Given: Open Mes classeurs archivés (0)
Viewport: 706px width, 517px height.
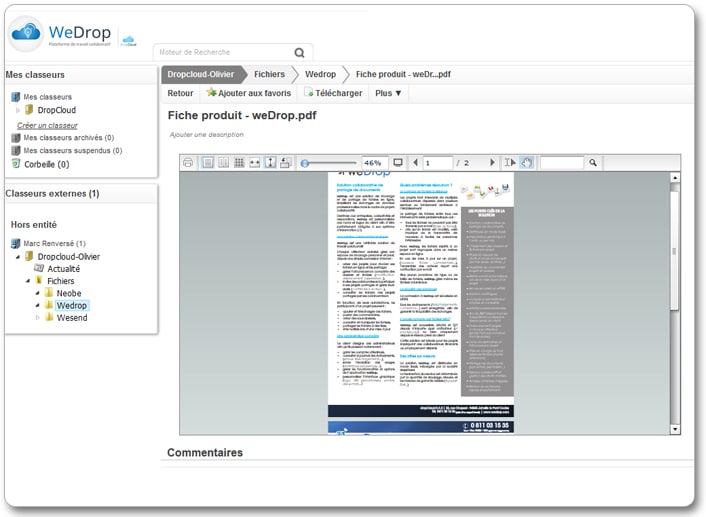Looking at the screenshot, I should tap(68, 137).
